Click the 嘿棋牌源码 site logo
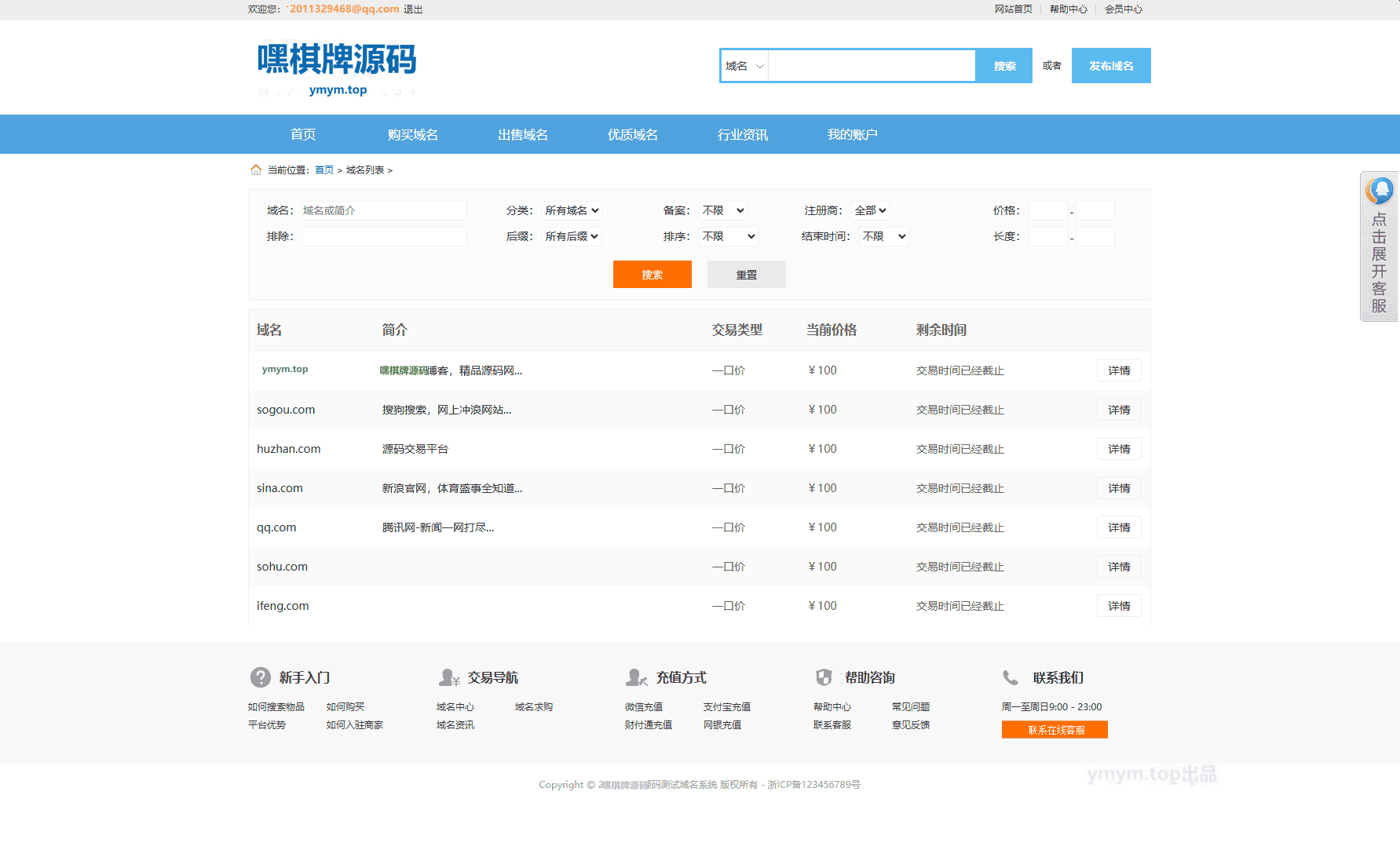This screenshot has height=850, width=1400. [337, 69]
